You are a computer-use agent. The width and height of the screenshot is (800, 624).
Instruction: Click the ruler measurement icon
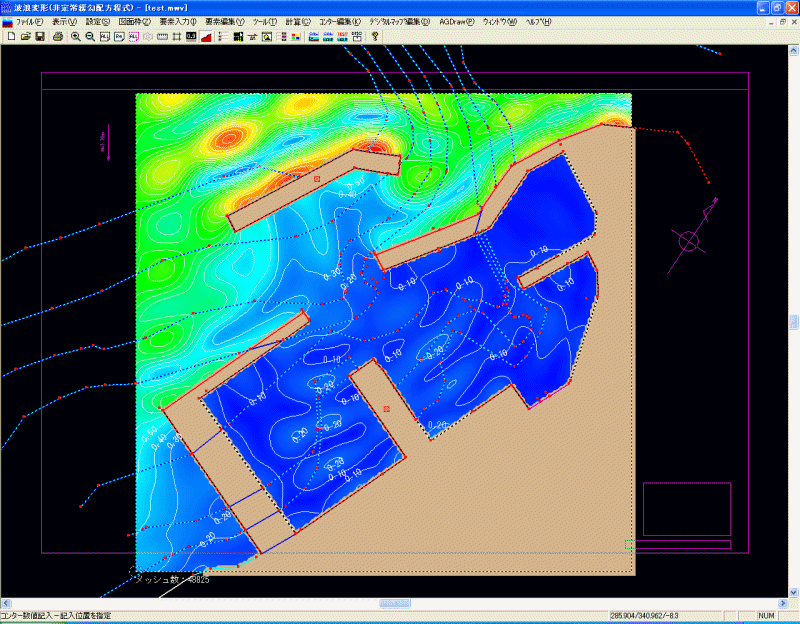pos(162,36)
